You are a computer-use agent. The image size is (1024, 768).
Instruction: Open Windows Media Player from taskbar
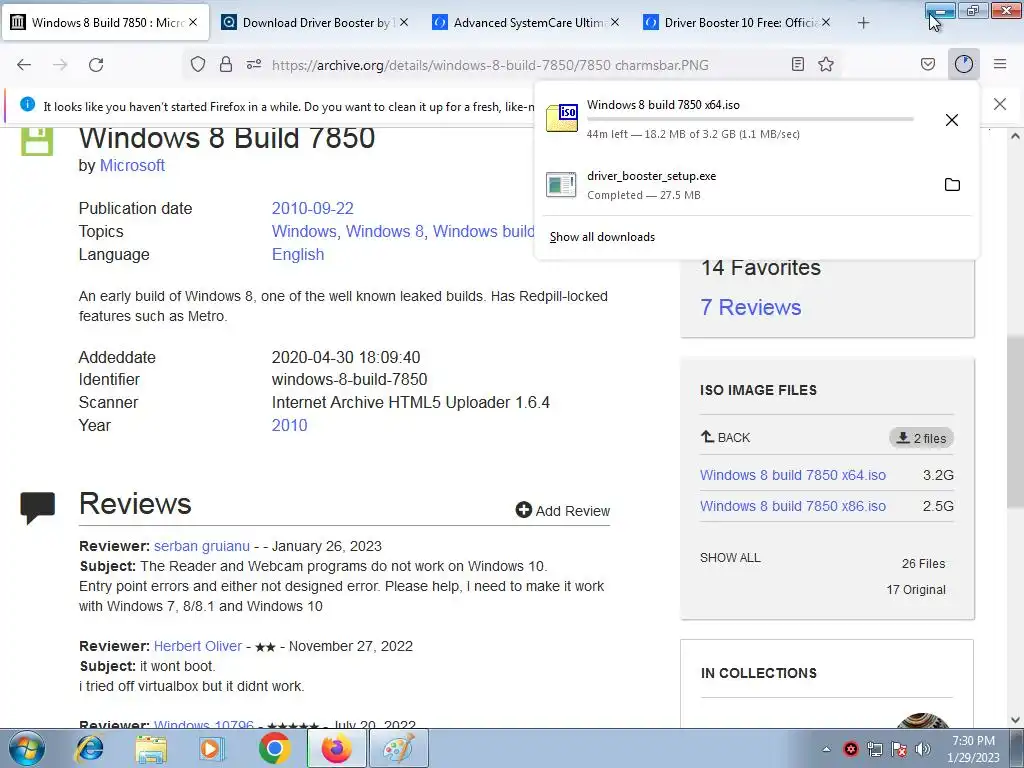pyautogui.click(x=212, y=748)
